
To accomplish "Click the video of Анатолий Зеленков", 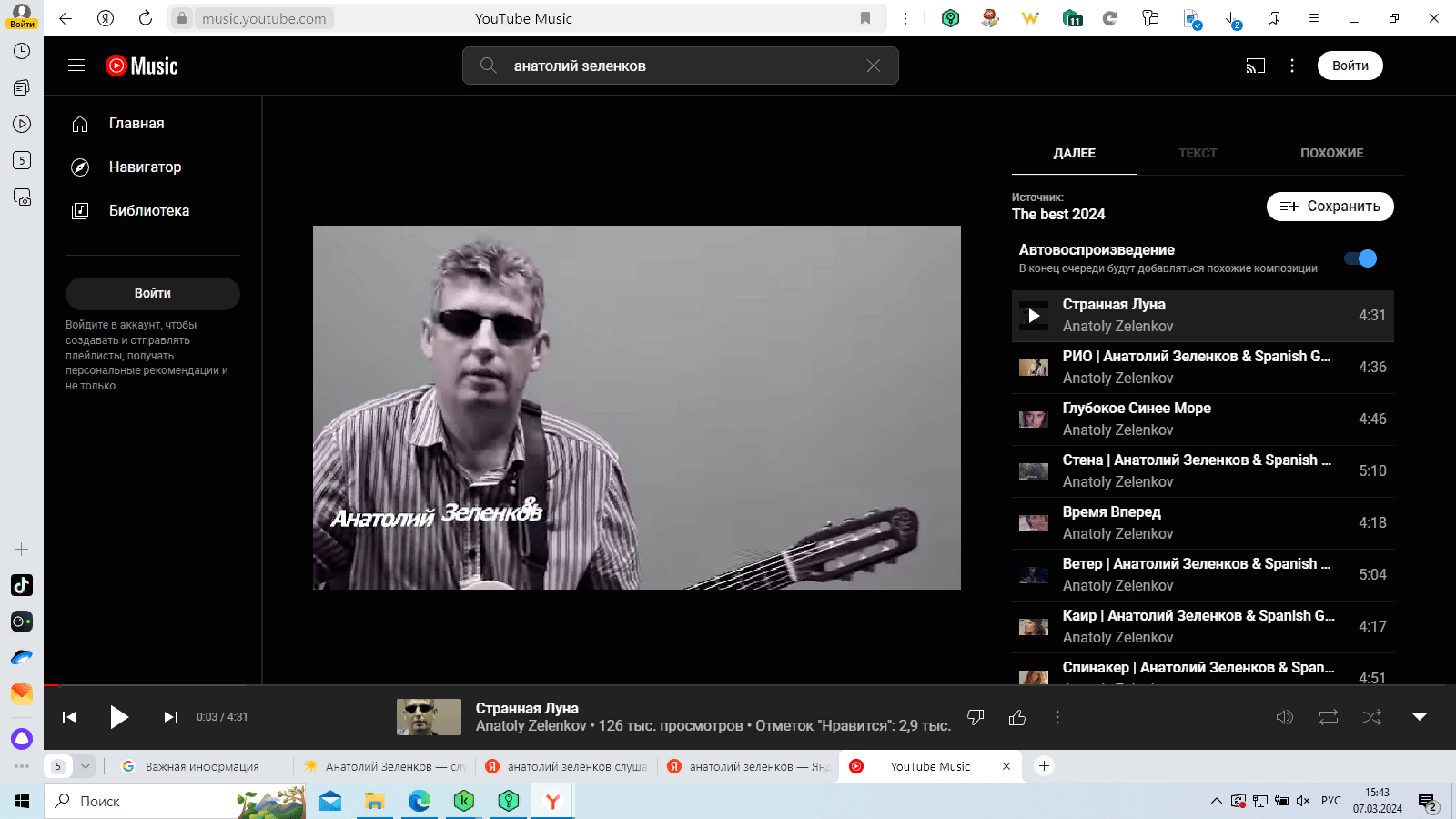I will click(637, 408).
